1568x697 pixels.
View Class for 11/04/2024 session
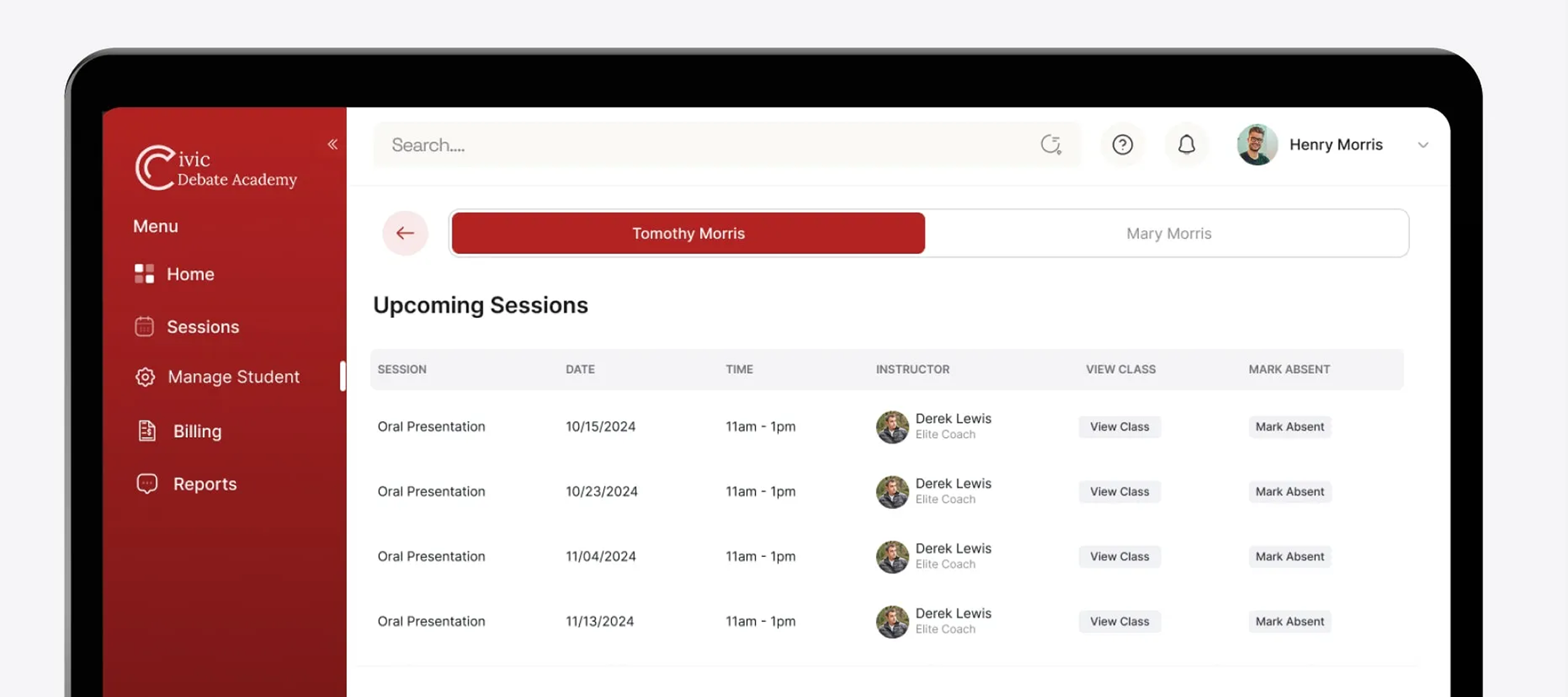[1119, 557]
